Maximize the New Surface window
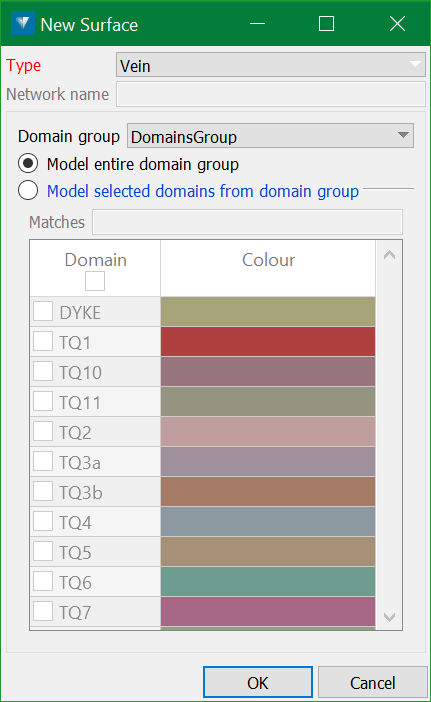The height and width of the screenshot is (702, 431). (326, 24)
